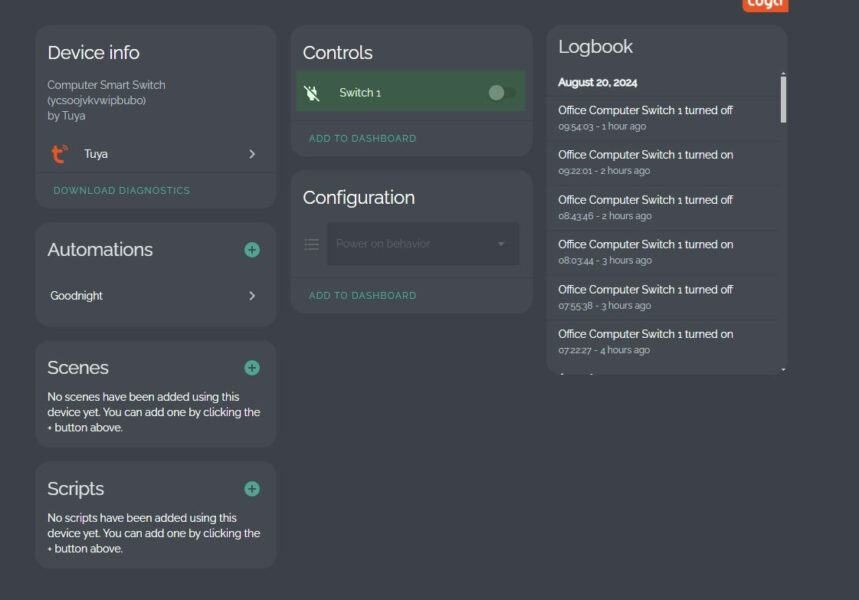Expand the Tuya integration chevron
Viewport: 859px width, 600px height.
tap(252, 154)
